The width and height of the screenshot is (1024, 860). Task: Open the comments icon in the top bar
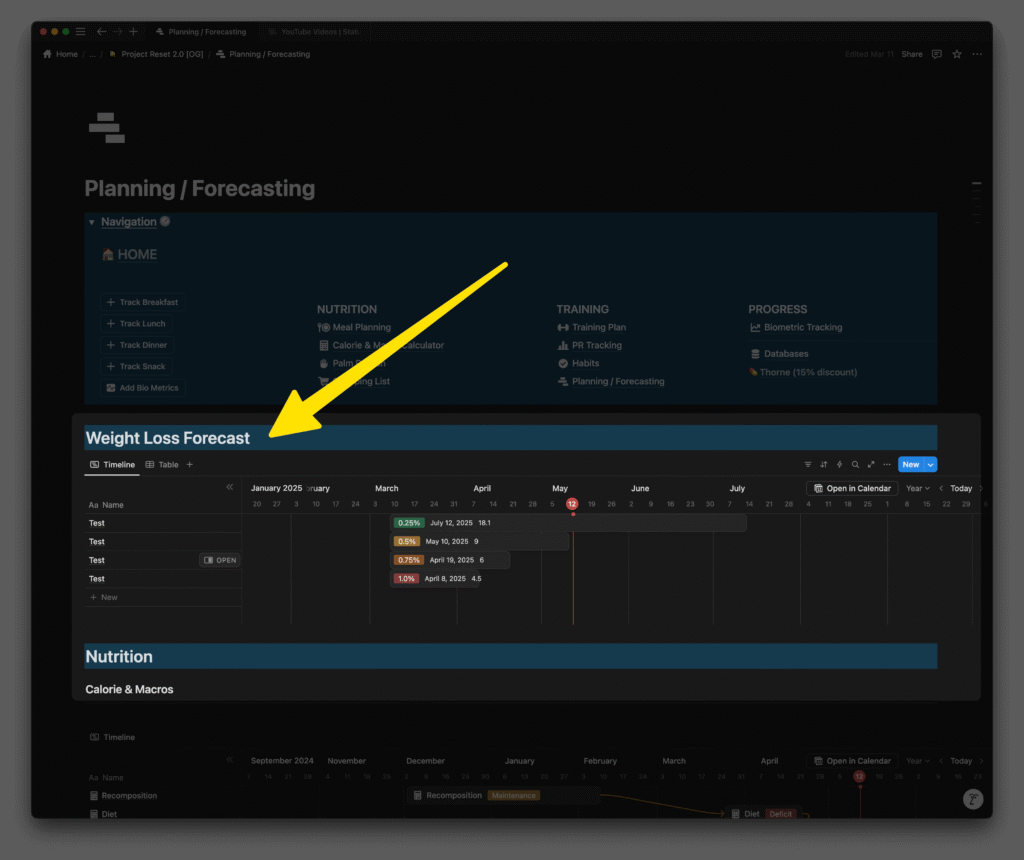pyautogui.click(x=937, y=54)
